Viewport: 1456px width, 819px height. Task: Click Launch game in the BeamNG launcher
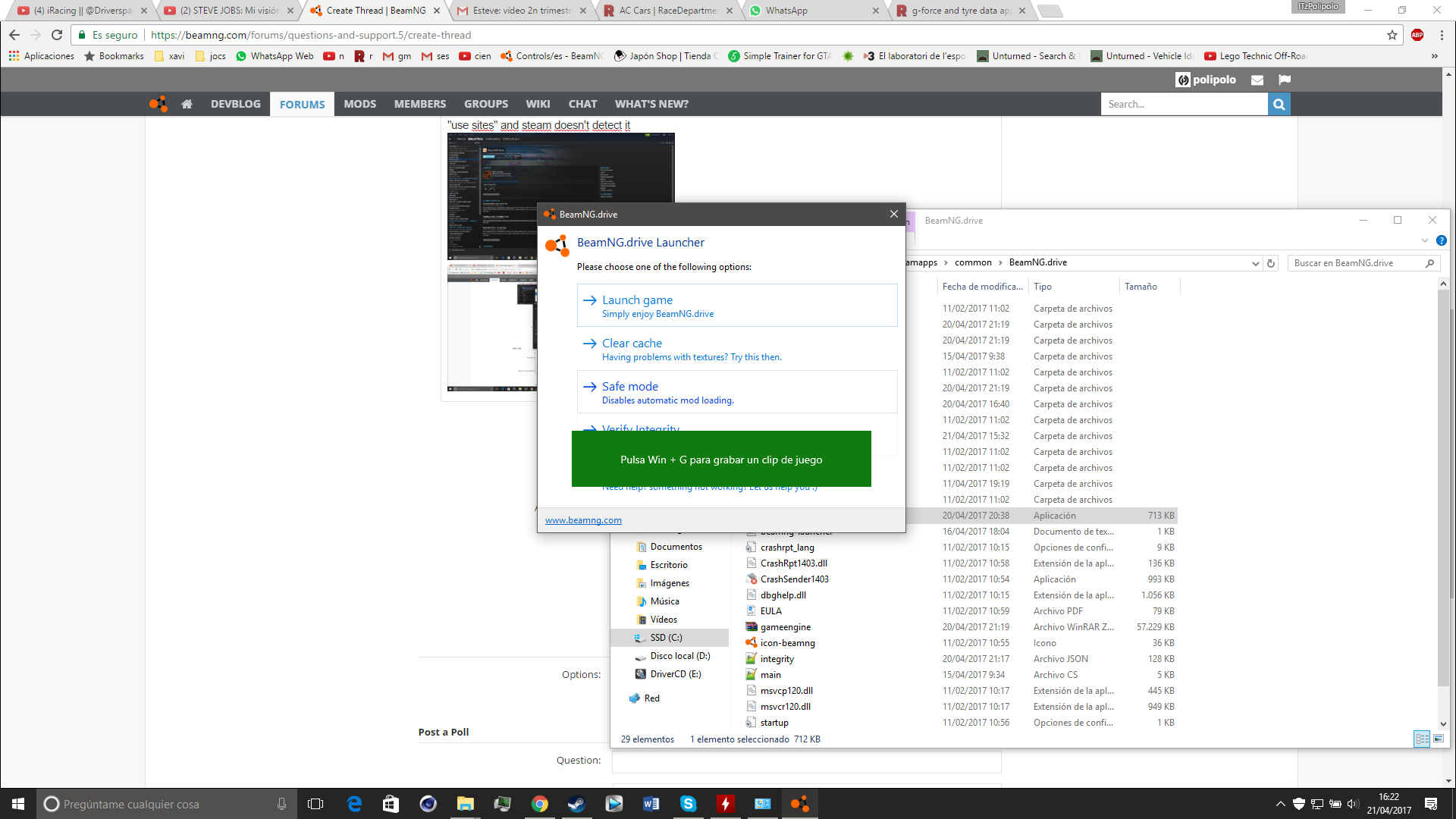[x=737, y=306]
